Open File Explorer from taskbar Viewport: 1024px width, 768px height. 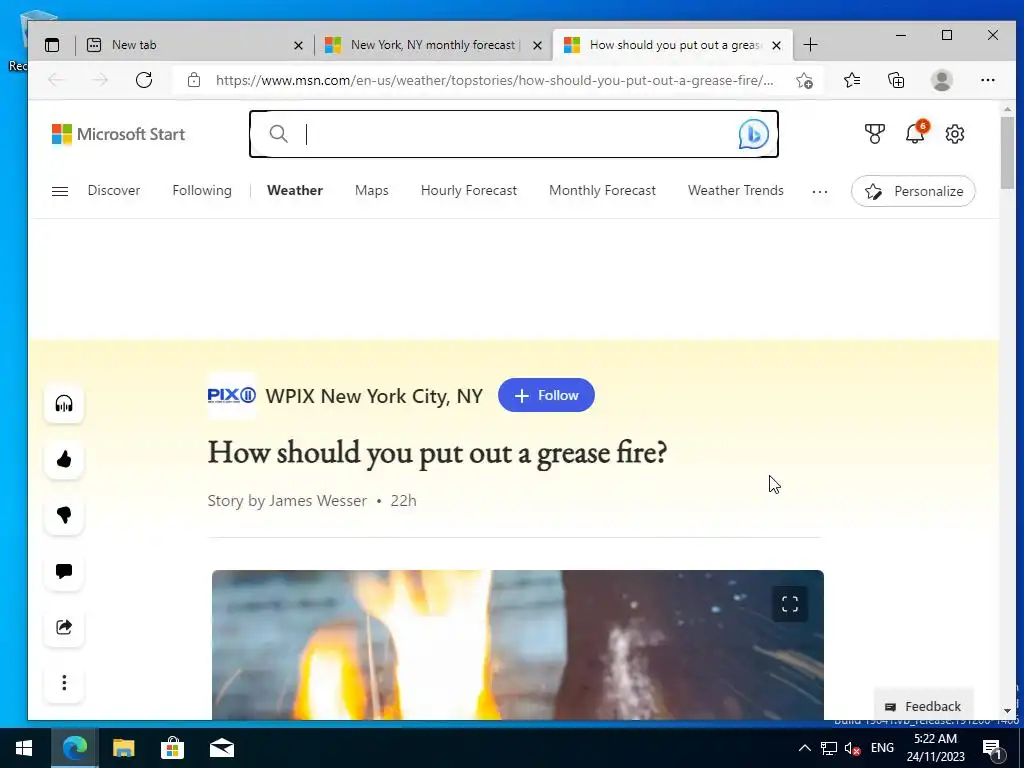click(x=123, y=748)
